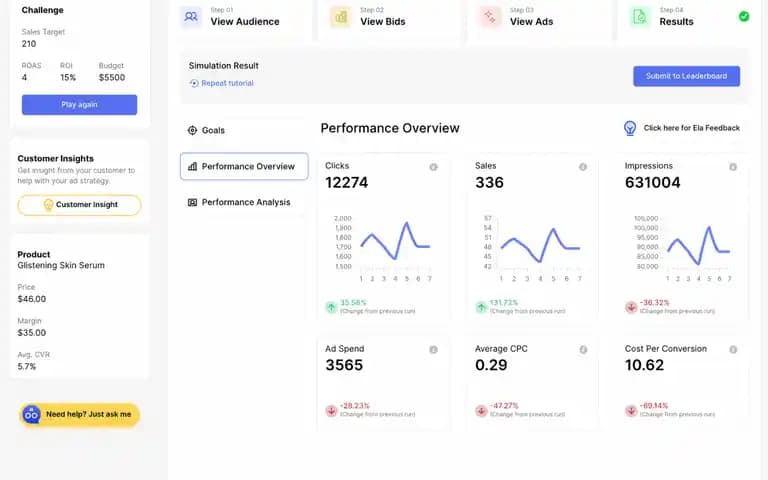Click the Ela Feedback lightbulb icon
Image resolution: width=768 pixels, height=480 pixels.
pos(630,128)
